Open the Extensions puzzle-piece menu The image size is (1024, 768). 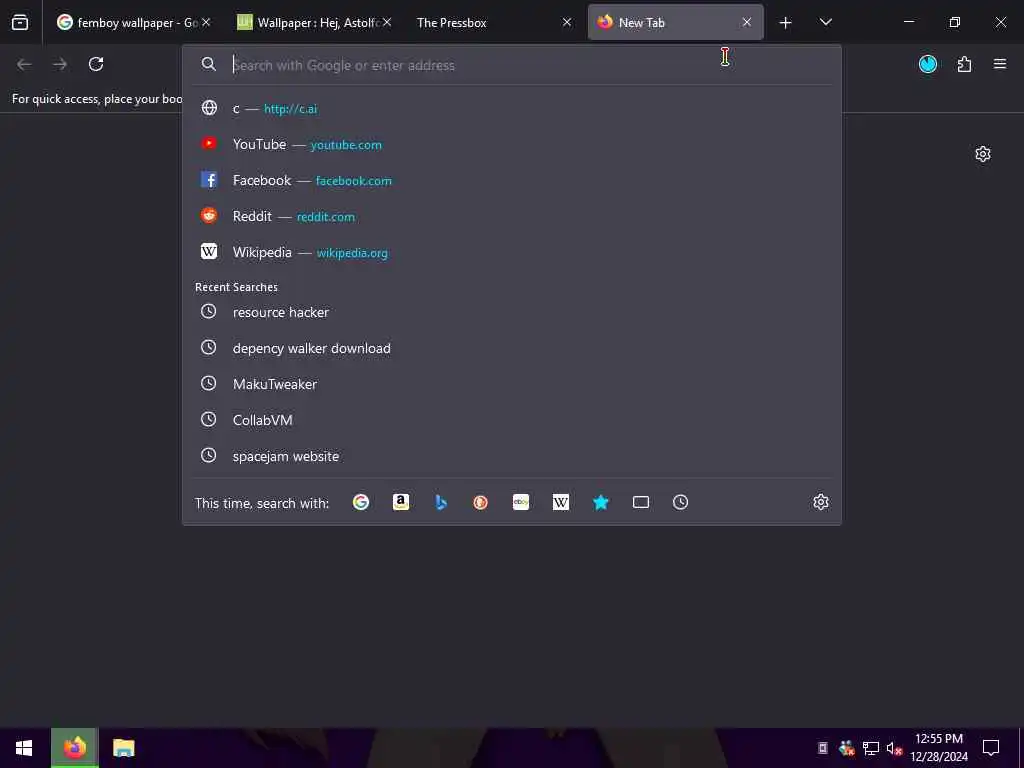tap(964, 64)
